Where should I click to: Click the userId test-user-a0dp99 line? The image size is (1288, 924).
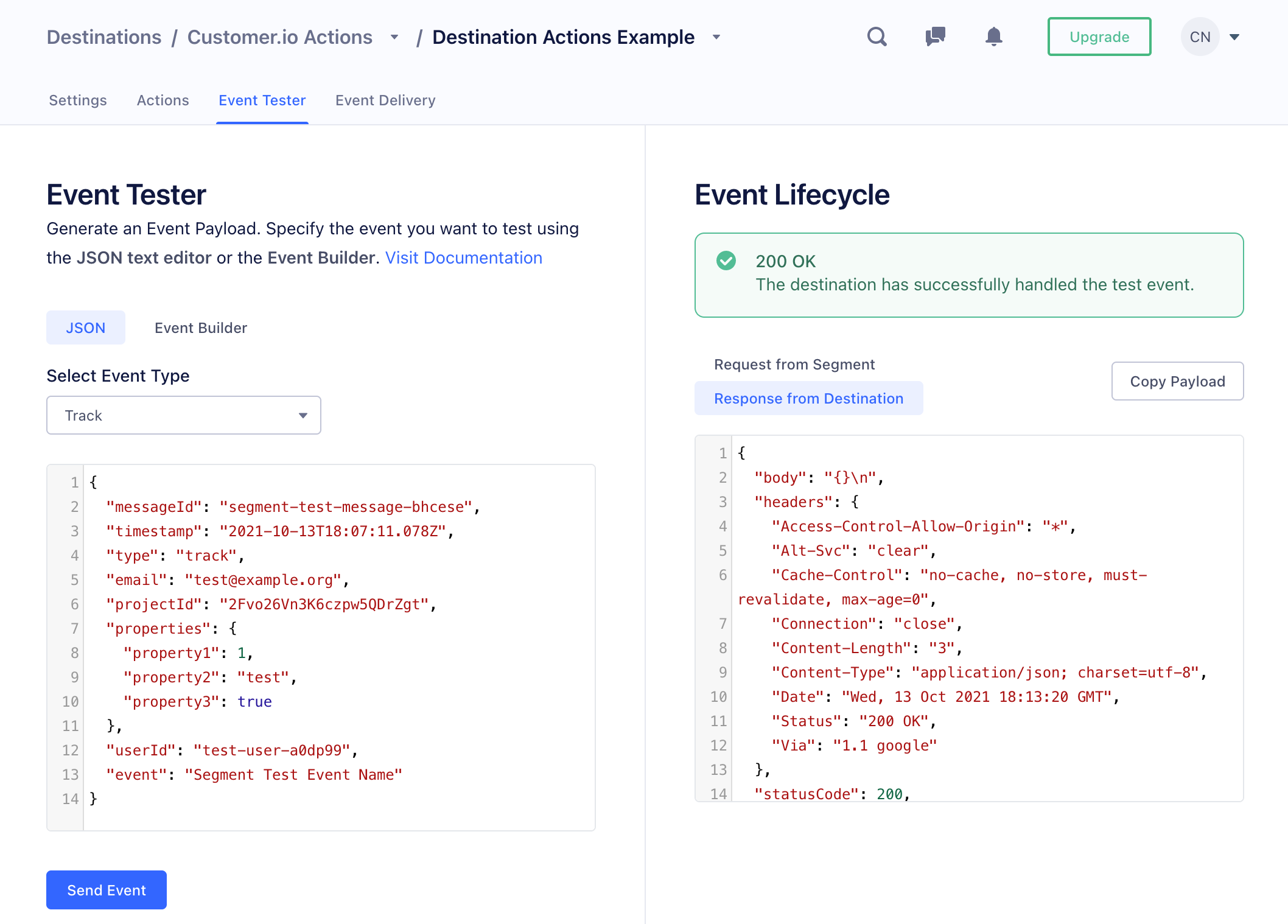232,750
